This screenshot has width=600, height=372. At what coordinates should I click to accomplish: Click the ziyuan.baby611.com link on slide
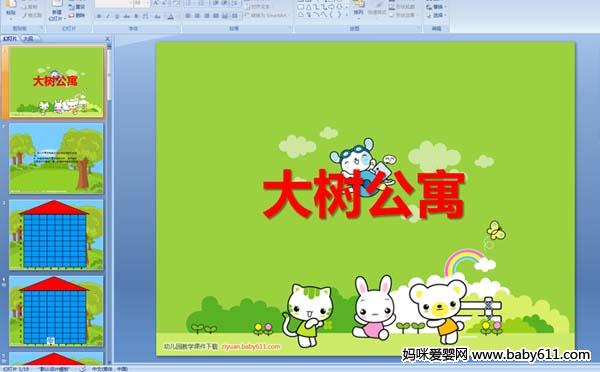coord(251,346)
